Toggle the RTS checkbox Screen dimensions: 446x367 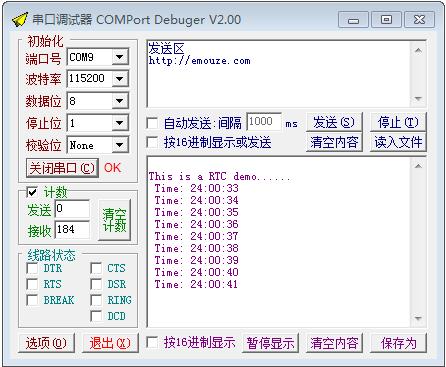pyautogui.click(x=32, y=284)
